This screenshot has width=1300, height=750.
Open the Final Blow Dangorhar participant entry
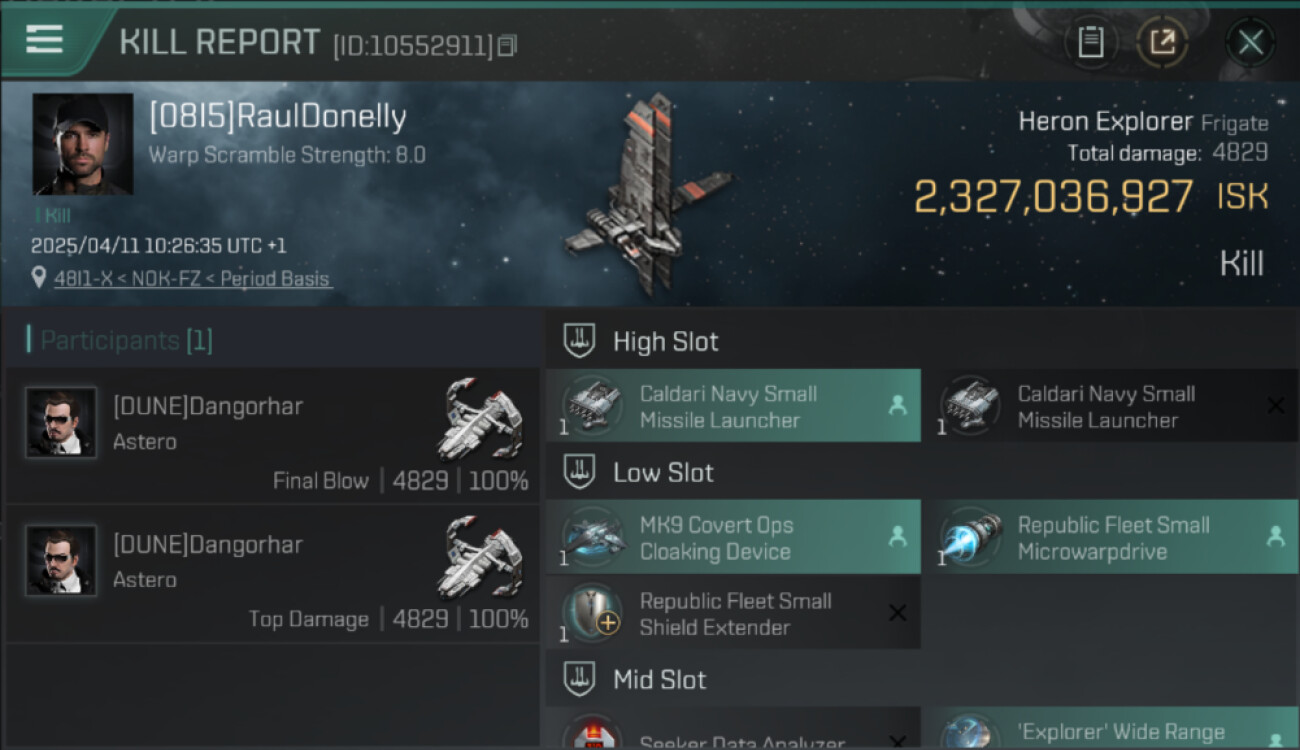tap(273, 435)
